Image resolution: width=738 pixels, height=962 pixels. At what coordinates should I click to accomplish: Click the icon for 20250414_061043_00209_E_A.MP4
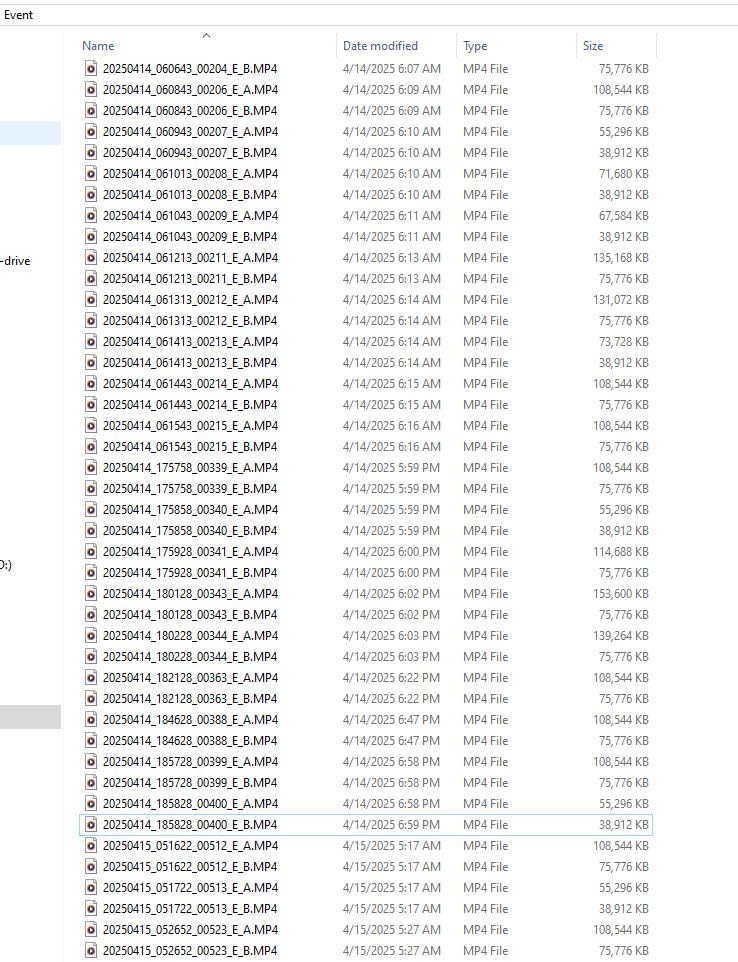click(91, 216)
